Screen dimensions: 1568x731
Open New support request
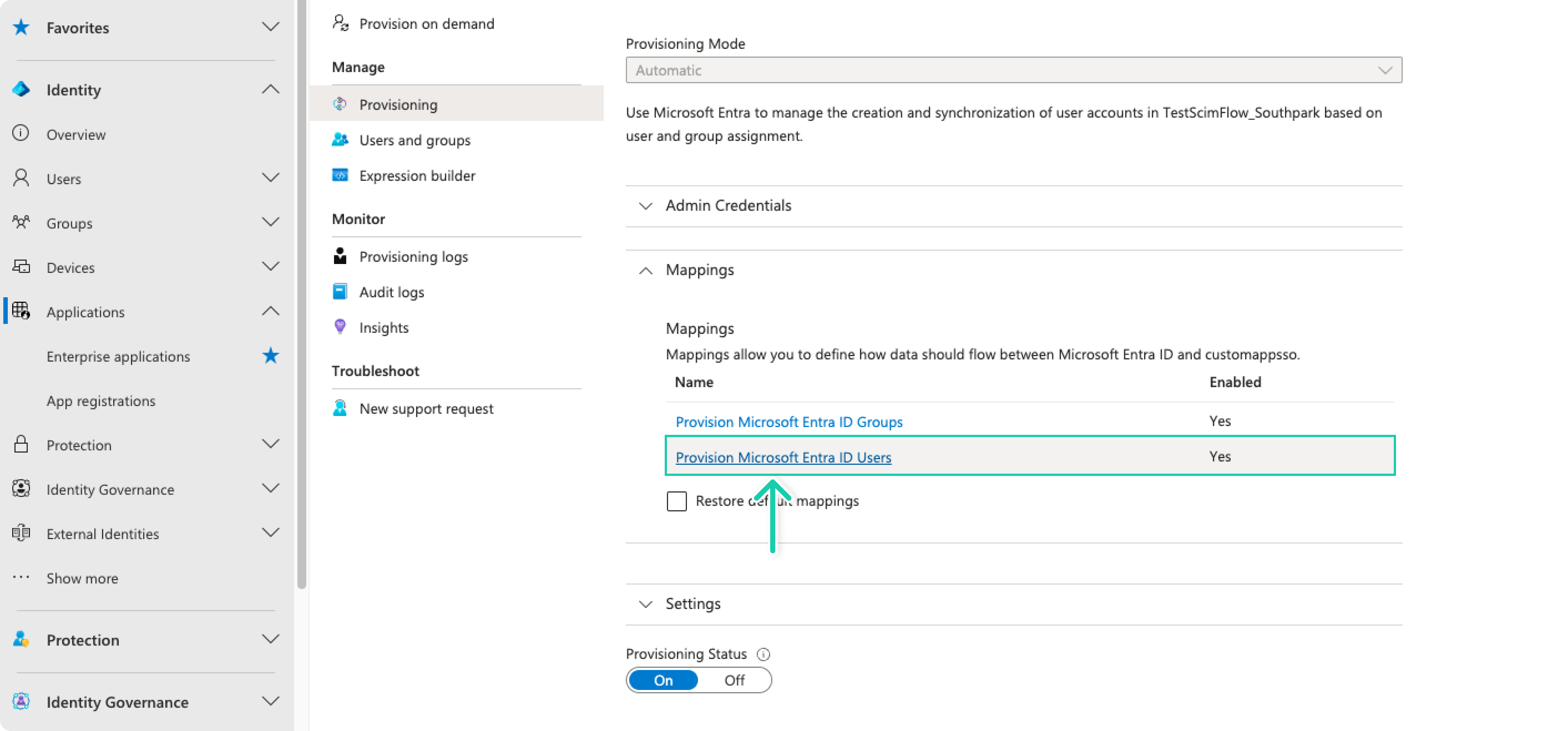426,408
